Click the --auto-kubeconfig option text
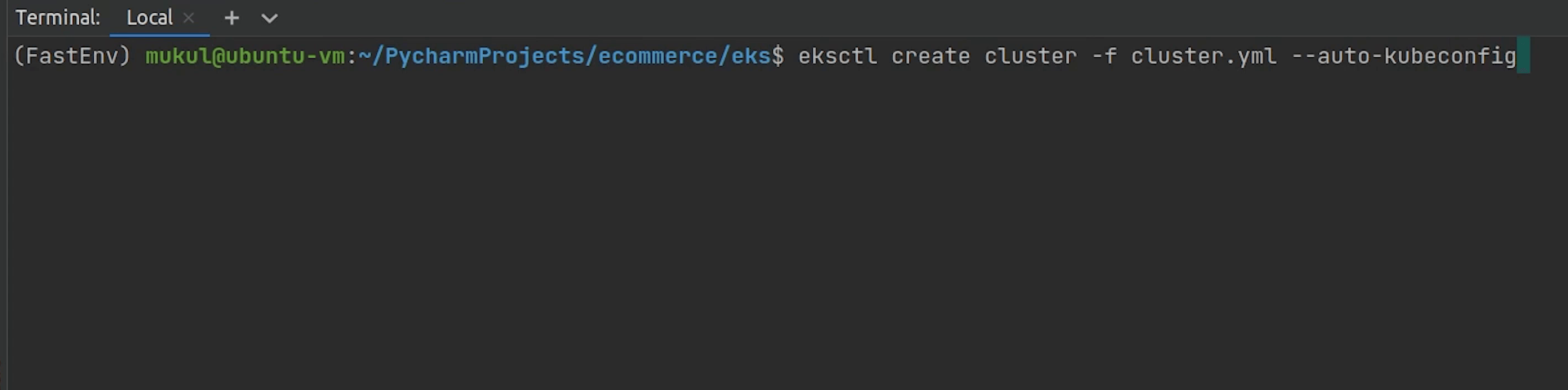The height and width of the screenshot is (390, 1568). (x=1404, y=56)
